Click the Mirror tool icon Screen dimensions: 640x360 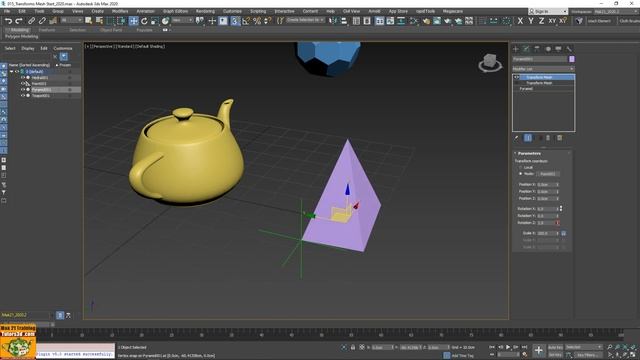point(333,21)
